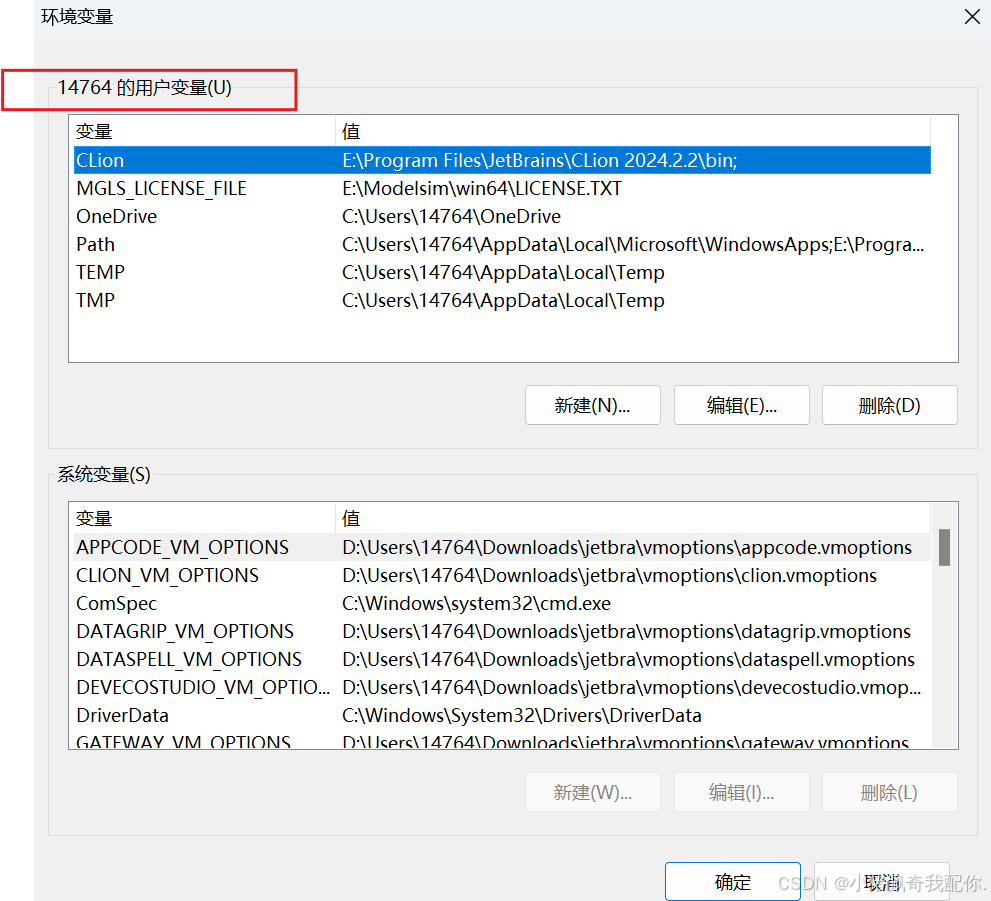Select the CLION_VM_OPTIONS system variable
The image size is (991, 901).
coord(167,575)
